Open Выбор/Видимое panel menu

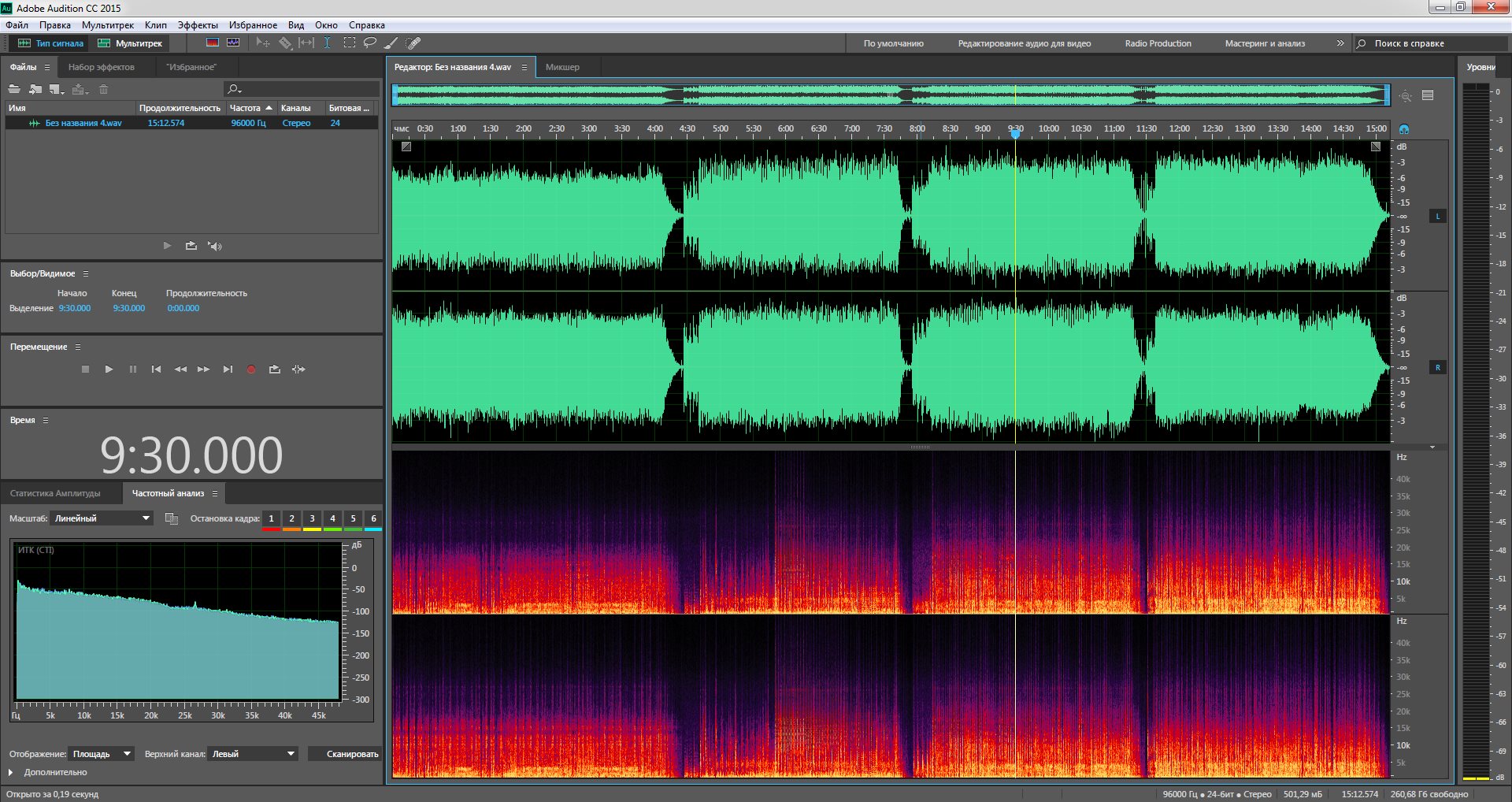(86, 273)
